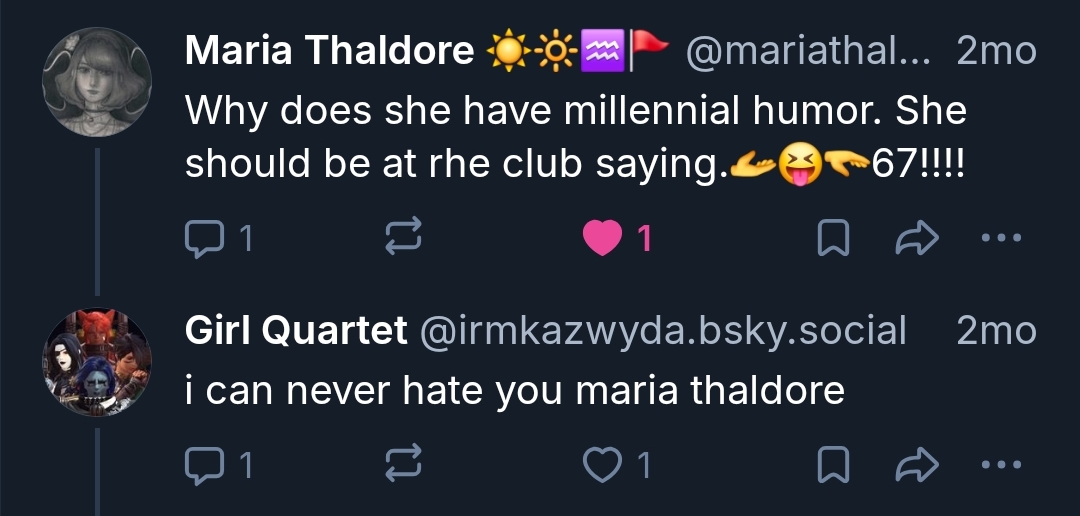
Task: Open the @mariathal... handle link
Action: [x=807, y=50]
